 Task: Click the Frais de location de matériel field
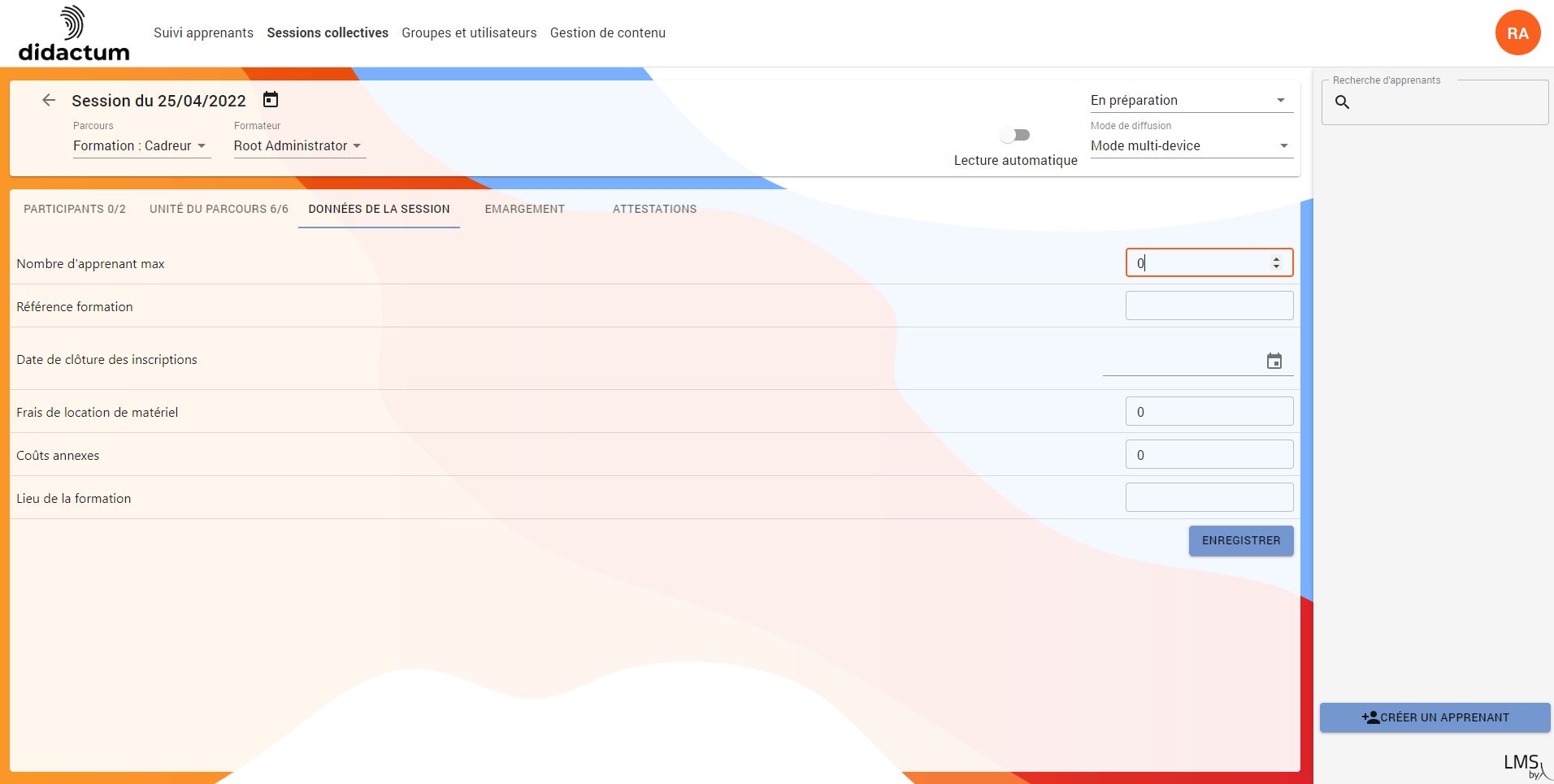1209,411
